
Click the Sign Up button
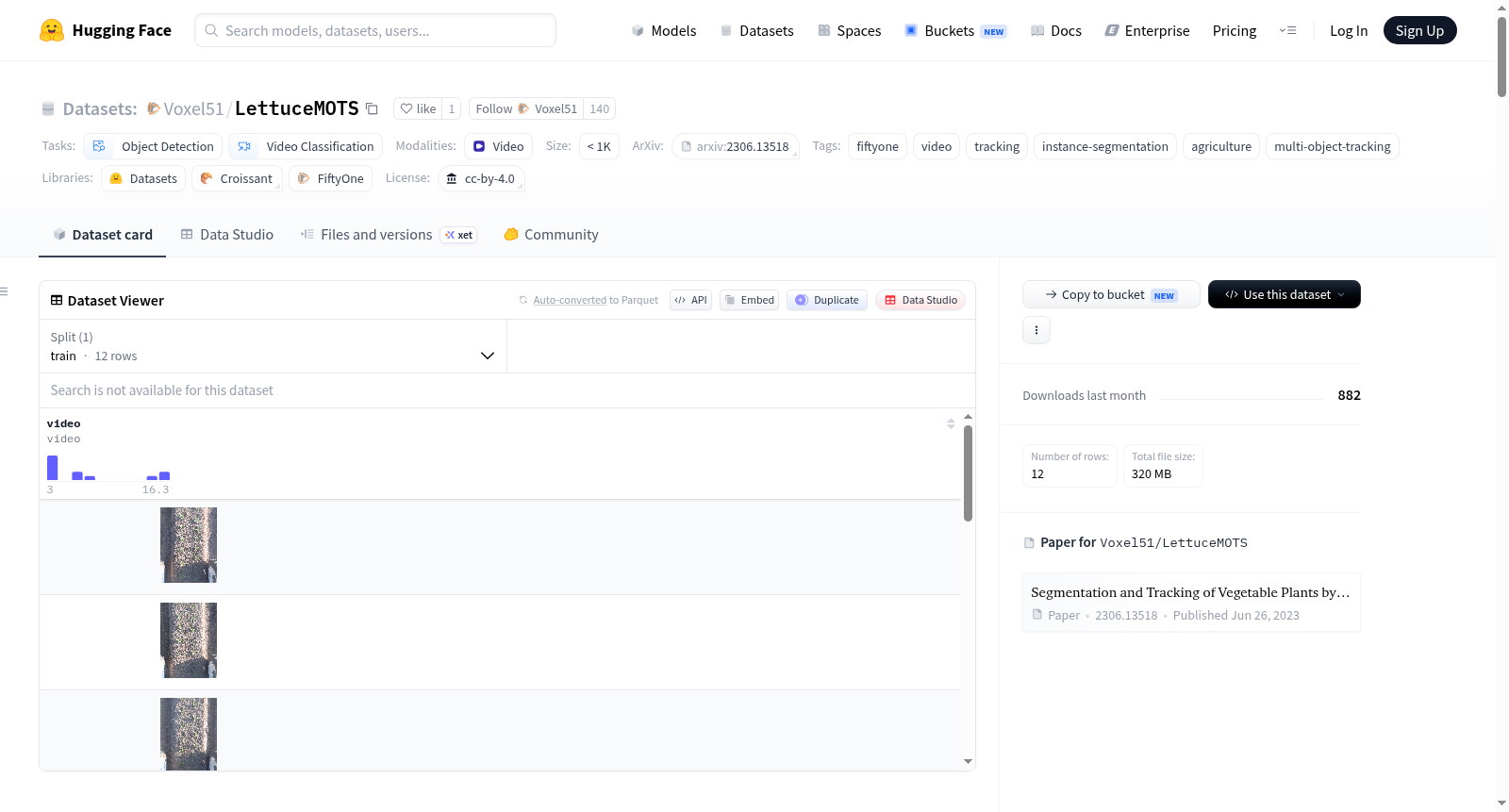(x=1419, y=30)
